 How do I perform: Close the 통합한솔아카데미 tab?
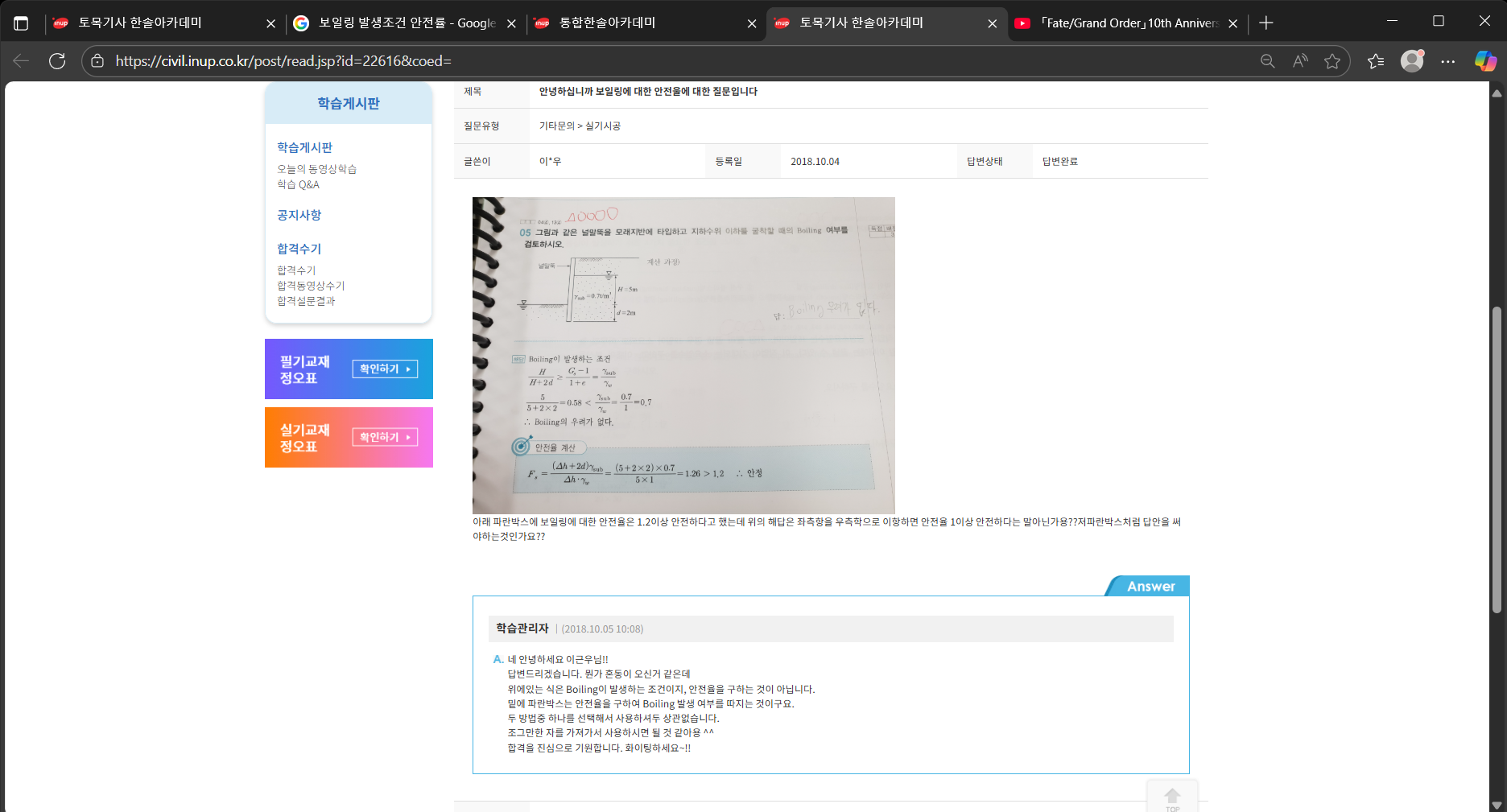click(752, 23)
